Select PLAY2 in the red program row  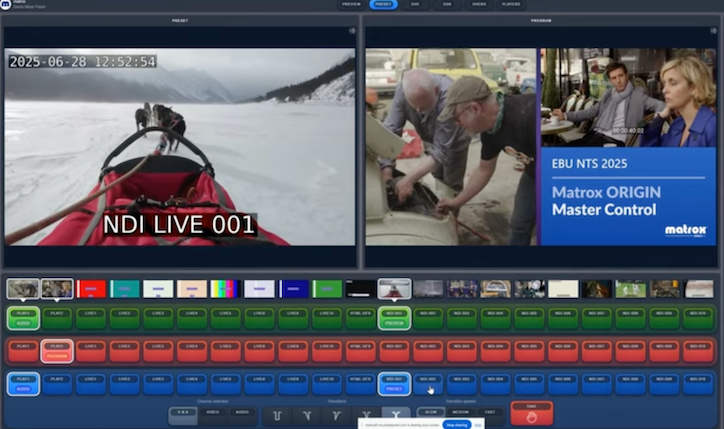coord(57,351)
